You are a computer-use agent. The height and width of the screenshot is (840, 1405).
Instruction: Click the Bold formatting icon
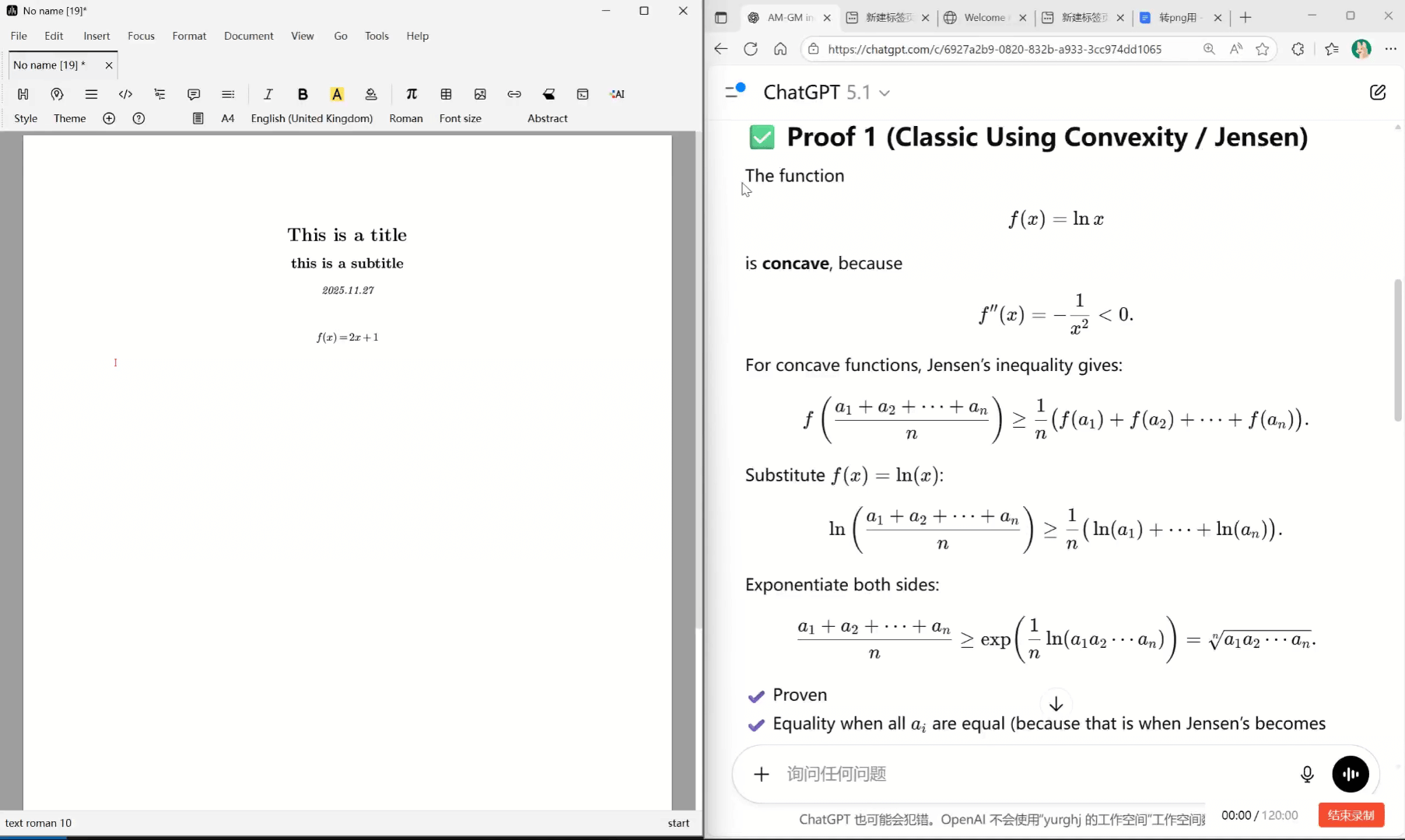pyautogui.click(x=303, y=94)
